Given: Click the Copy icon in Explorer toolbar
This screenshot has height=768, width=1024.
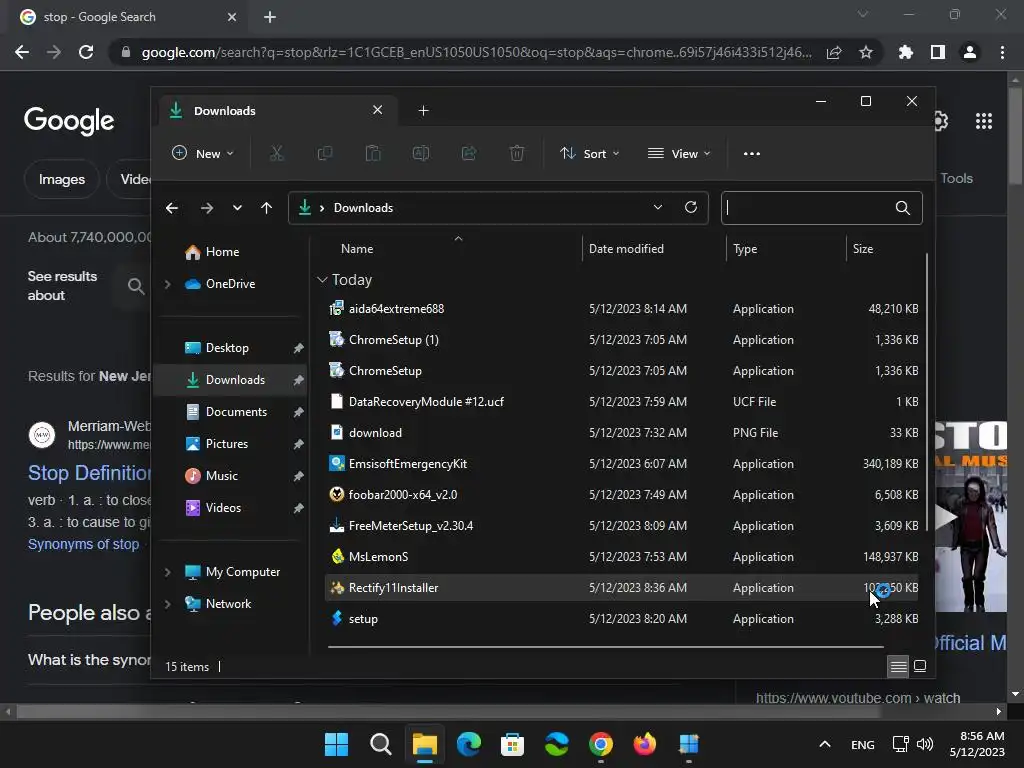Looking at the screenshot, I should (x=325, y=153).
